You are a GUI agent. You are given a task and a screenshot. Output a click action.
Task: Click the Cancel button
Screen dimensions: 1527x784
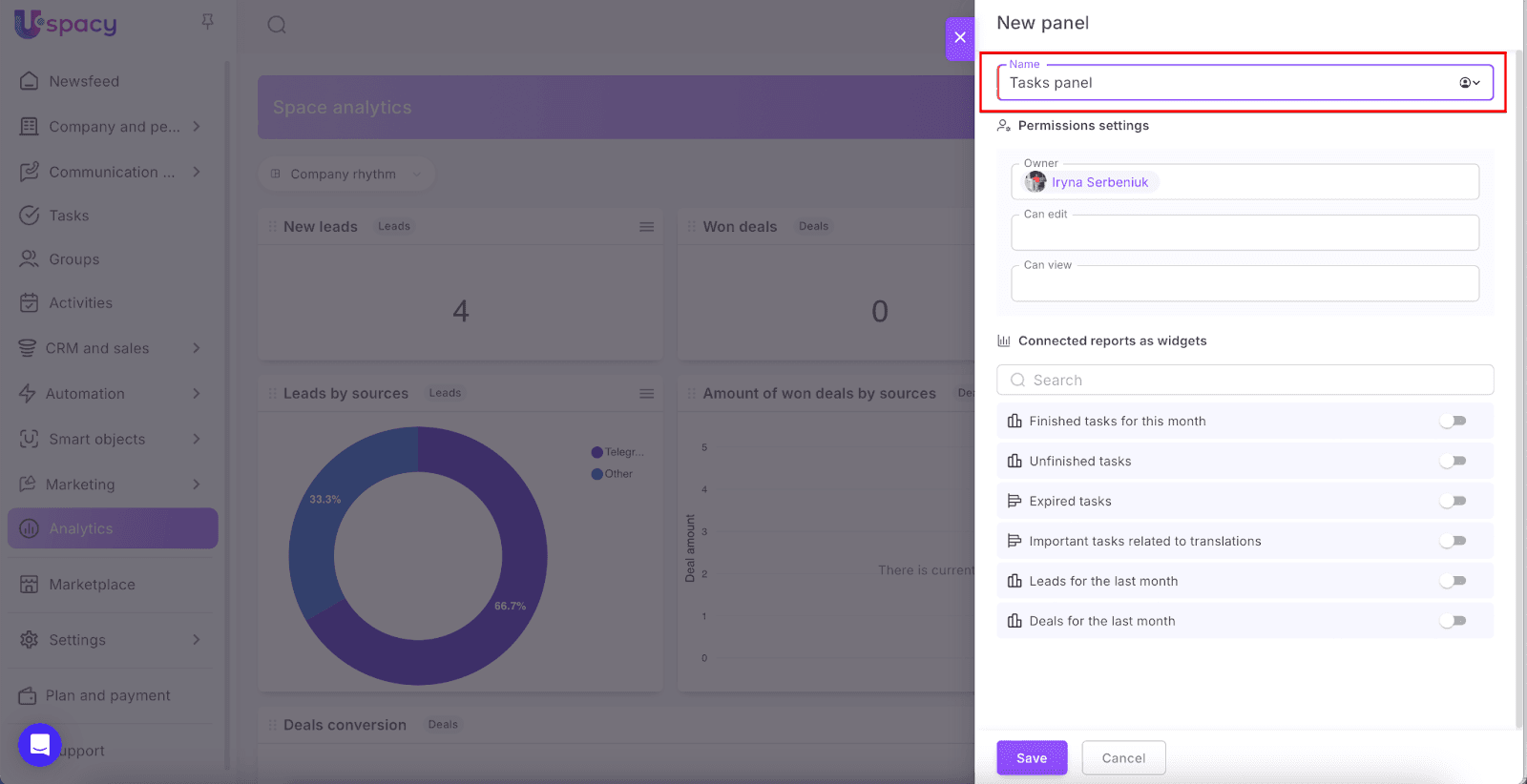tap(1123, 758)
